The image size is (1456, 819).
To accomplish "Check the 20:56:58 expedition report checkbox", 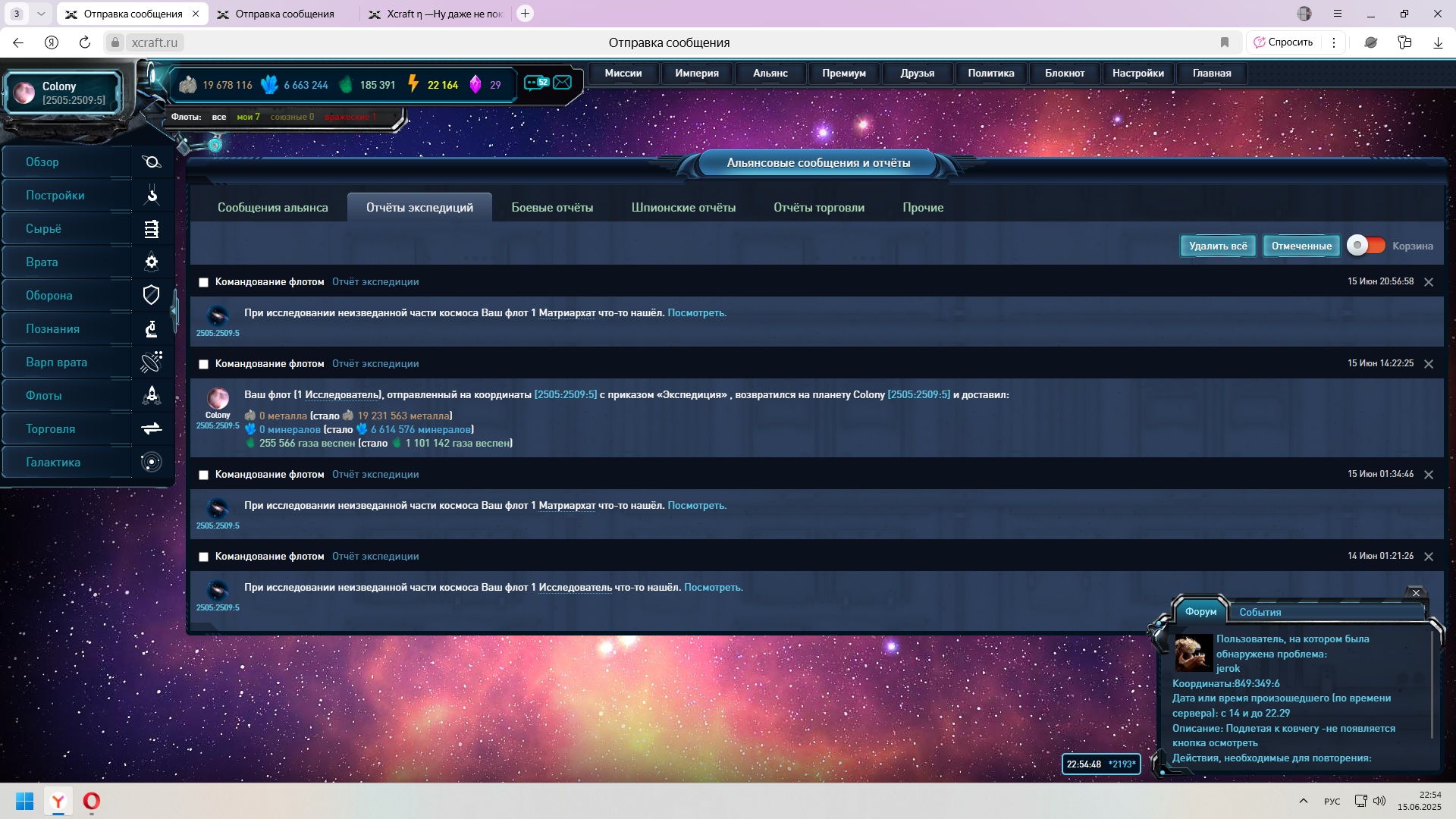I will pos(203,282).
